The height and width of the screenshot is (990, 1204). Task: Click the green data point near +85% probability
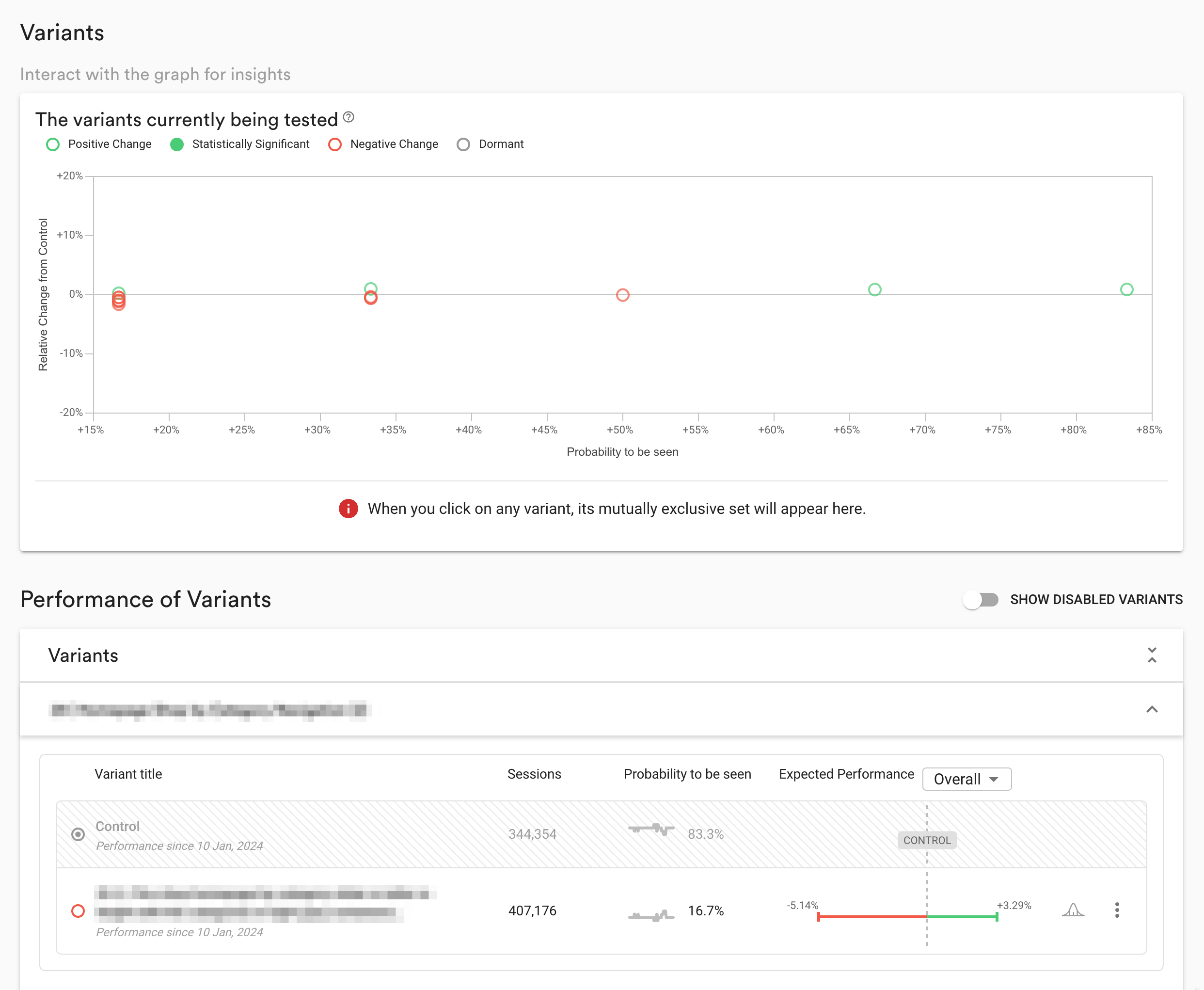(x=1126, y=289)
